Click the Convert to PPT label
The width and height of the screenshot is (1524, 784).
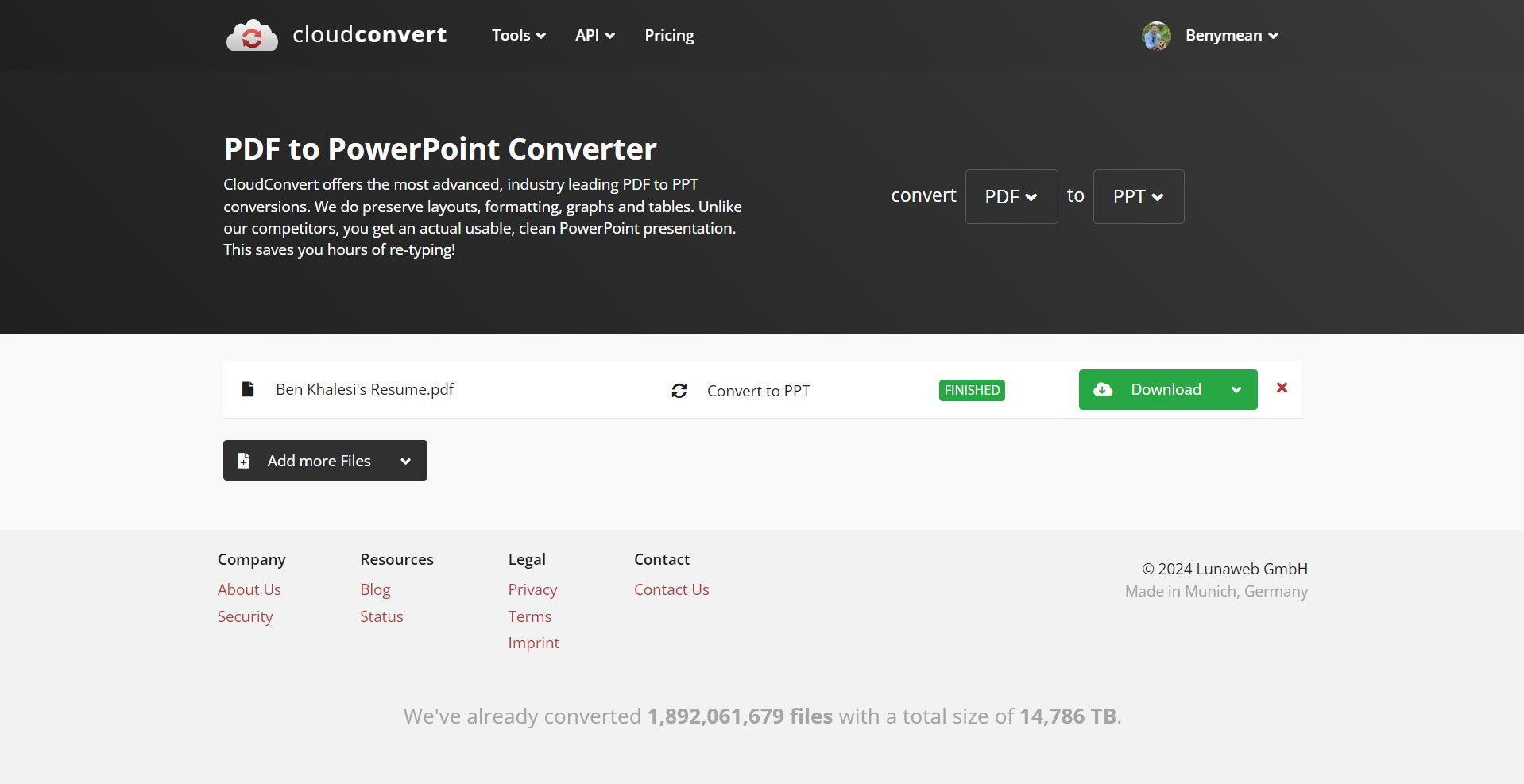coord(757,391)
